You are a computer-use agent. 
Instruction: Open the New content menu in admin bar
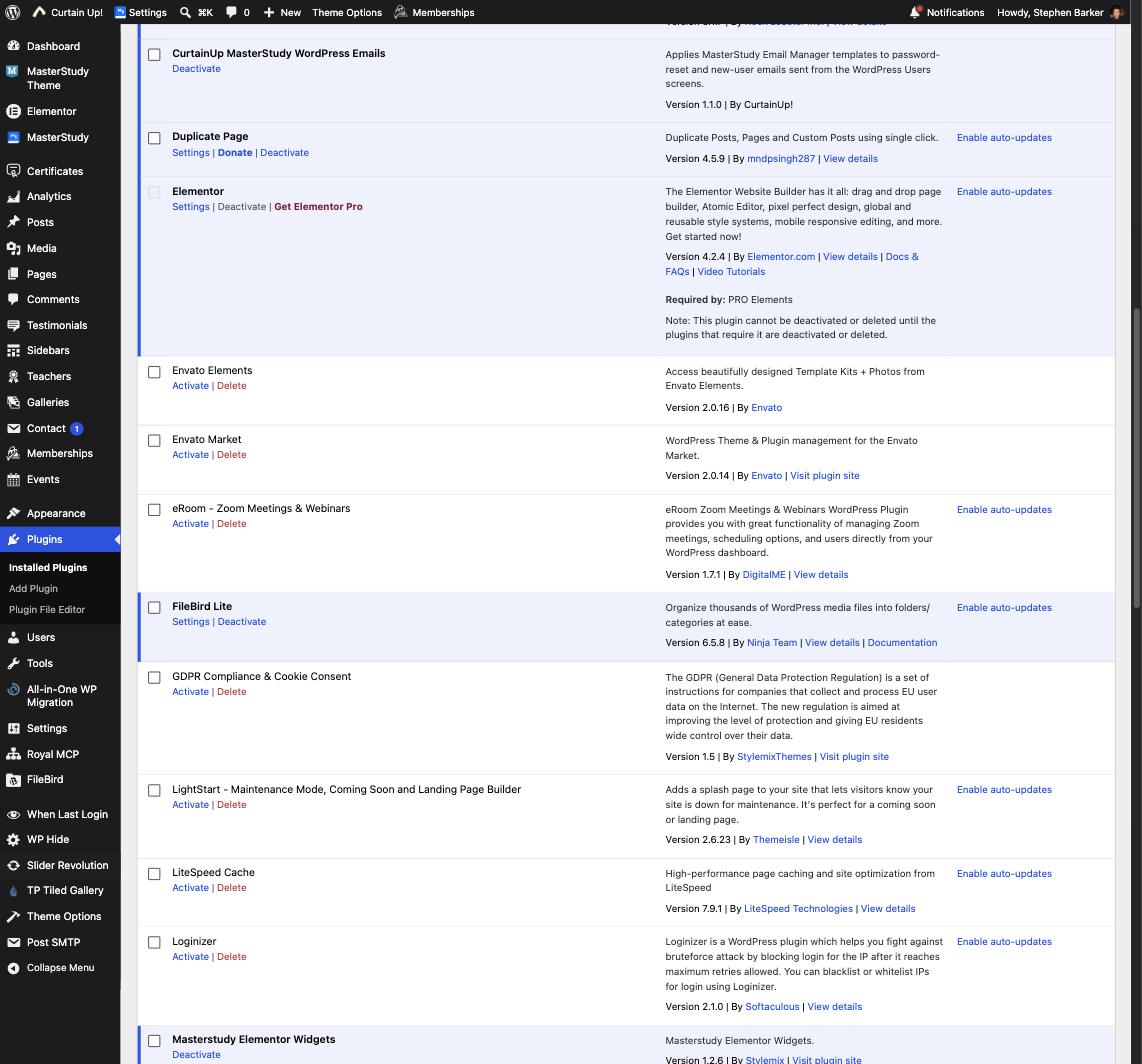(x=282, y=12)
